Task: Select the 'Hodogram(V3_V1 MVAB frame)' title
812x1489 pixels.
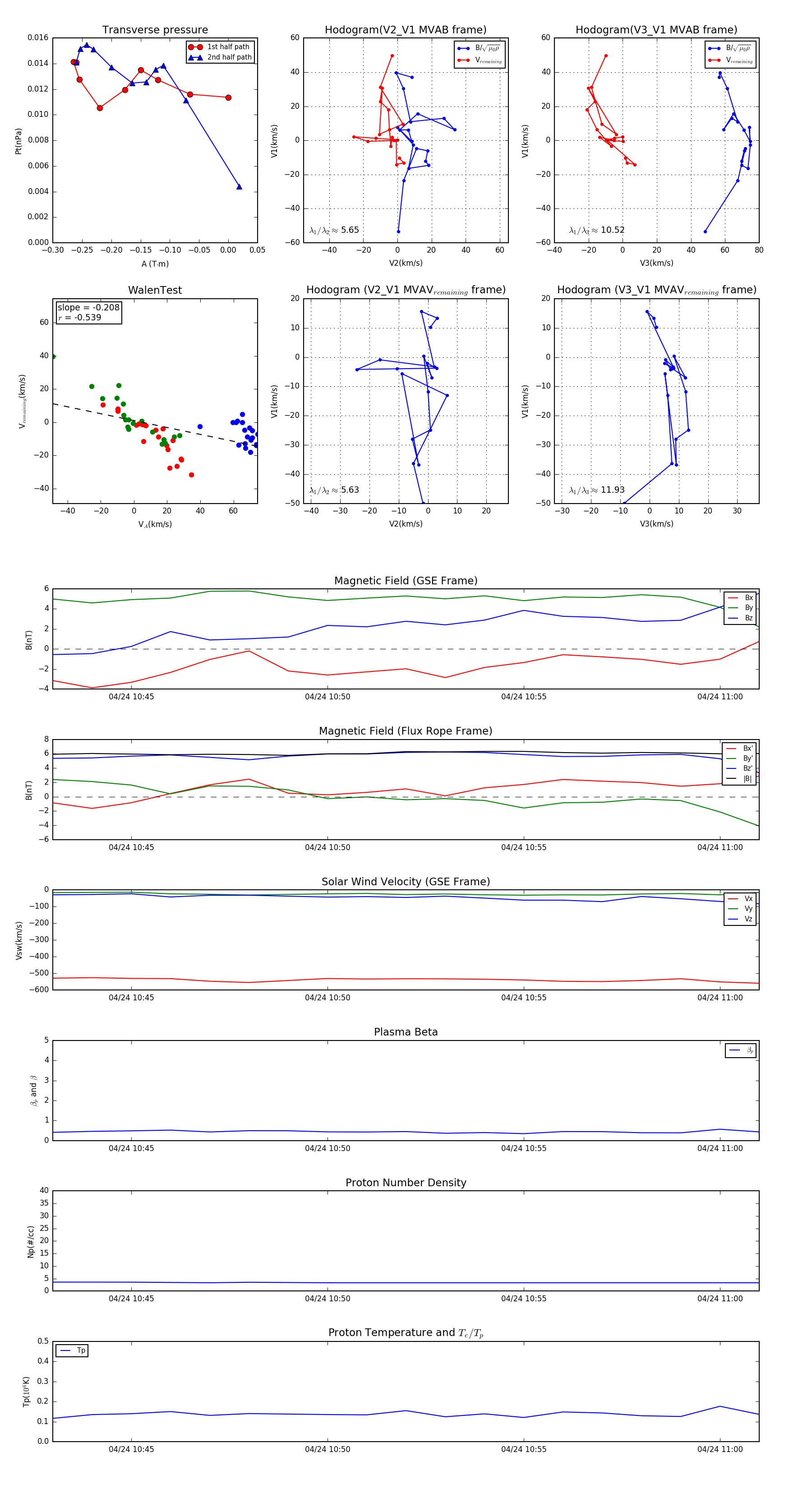Action: click(x=656, y=30)
